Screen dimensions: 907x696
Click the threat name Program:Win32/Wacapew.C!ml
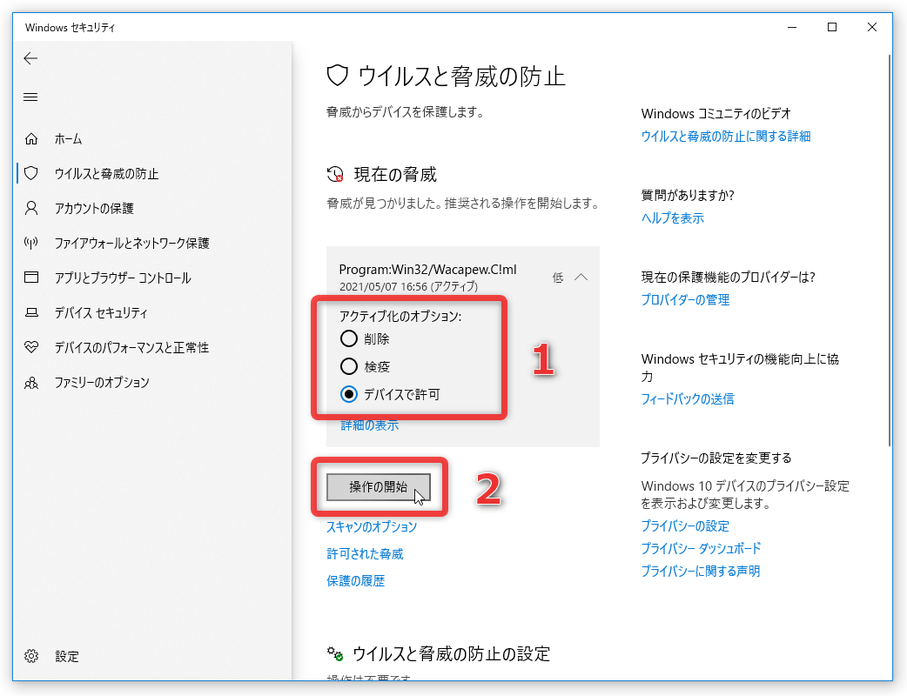427,270
